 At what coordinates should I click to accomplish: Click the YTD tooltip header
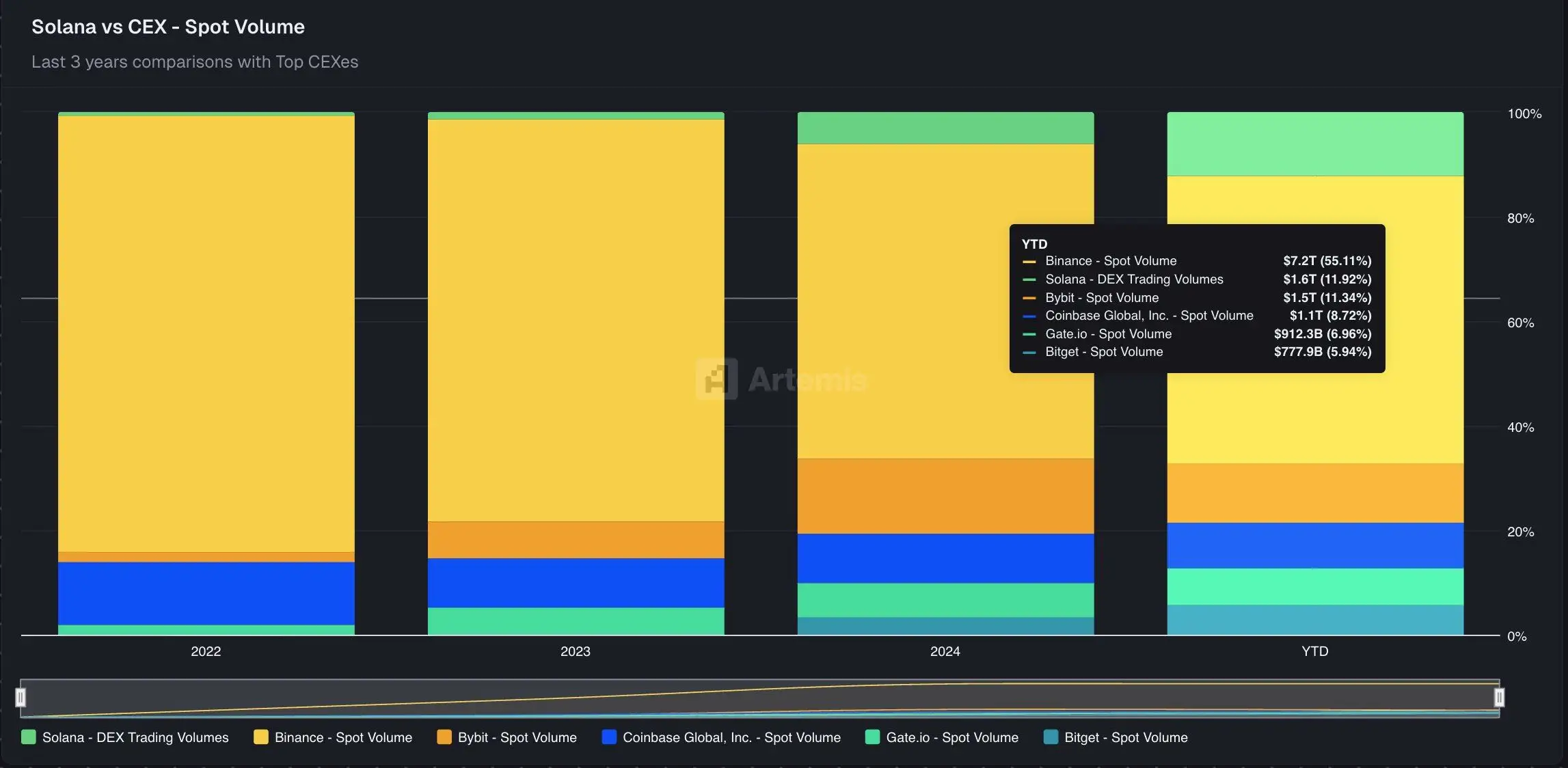(x=1036, y=243)
